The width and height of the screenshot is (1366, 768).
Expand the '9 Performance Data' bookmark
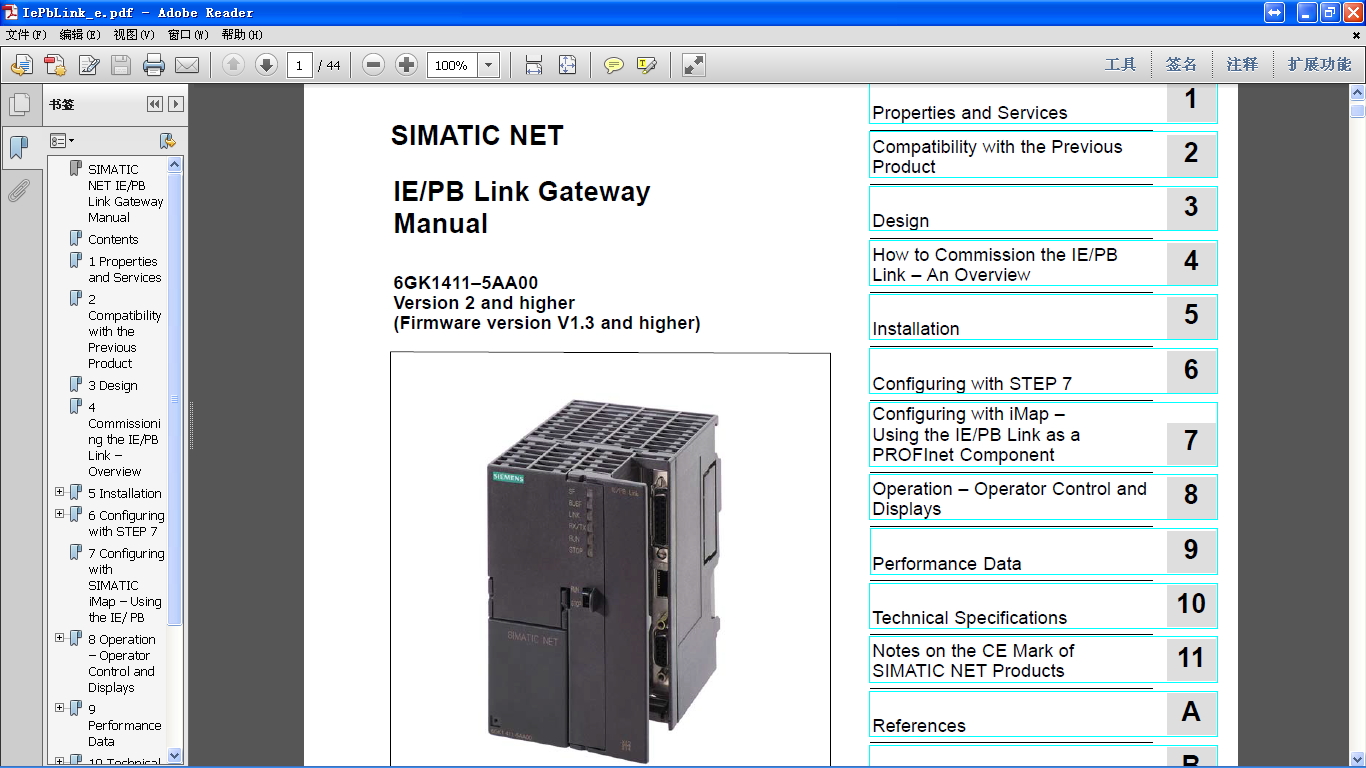60,708
